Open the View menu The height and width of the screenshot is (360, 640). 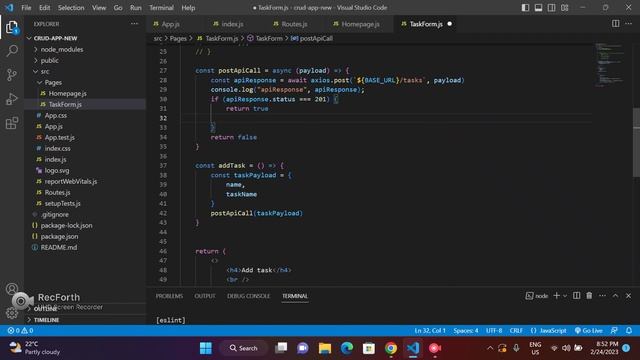pyautogui.click(x=99, y=8)
